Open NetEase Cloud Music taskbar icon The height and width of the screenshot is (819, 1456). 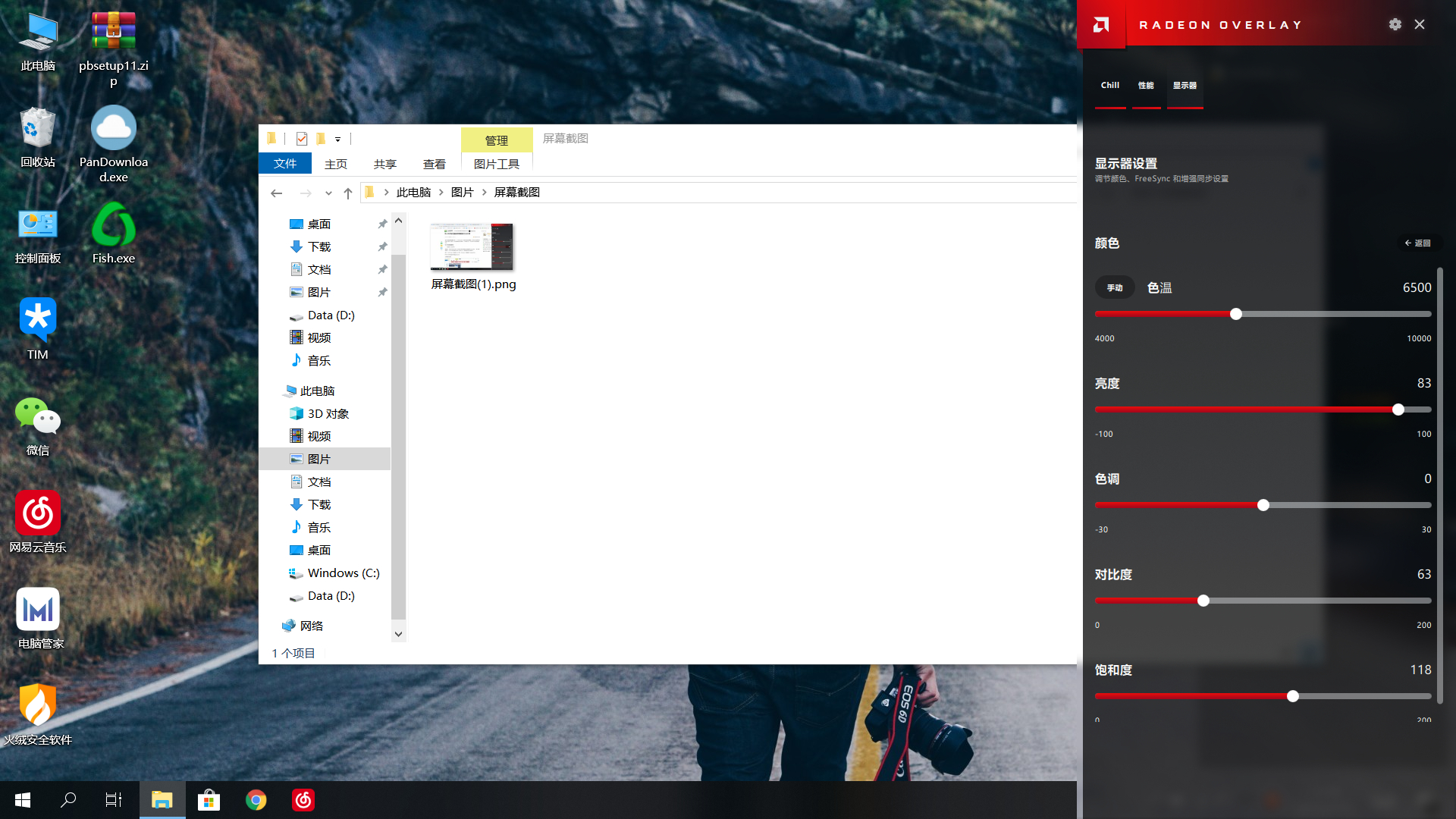303,800
